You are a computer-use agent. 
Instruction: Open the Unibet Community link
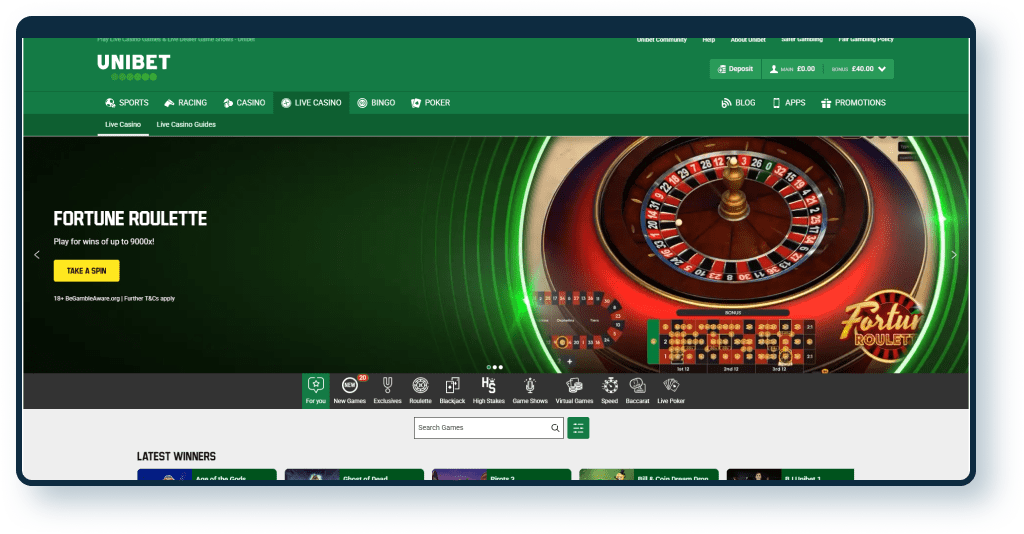pyautogui.click(x=662, y=40)
